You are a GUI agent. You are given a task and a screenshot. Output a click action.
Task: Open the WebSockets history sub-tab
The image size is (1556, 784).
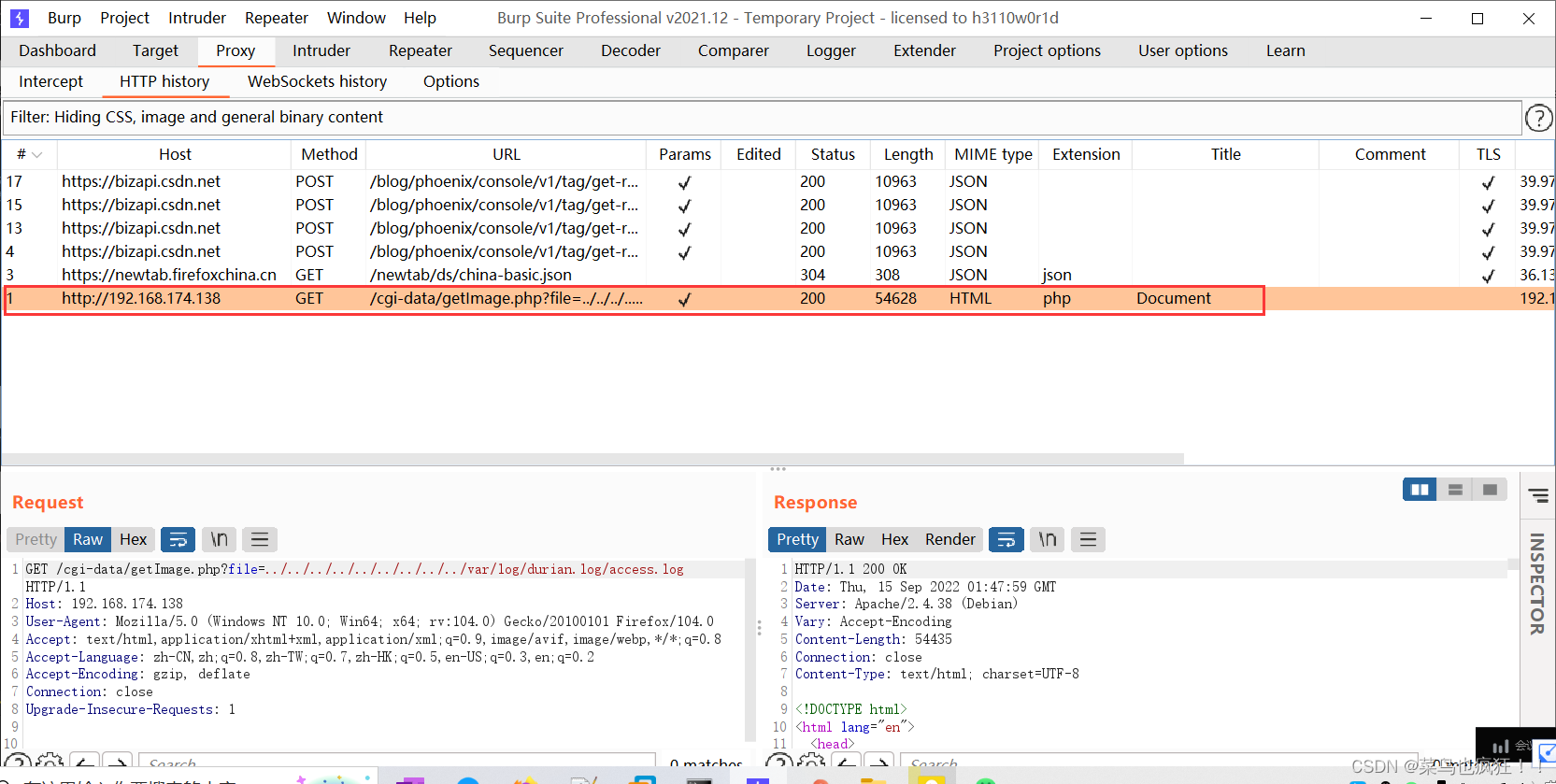point(317,81)
